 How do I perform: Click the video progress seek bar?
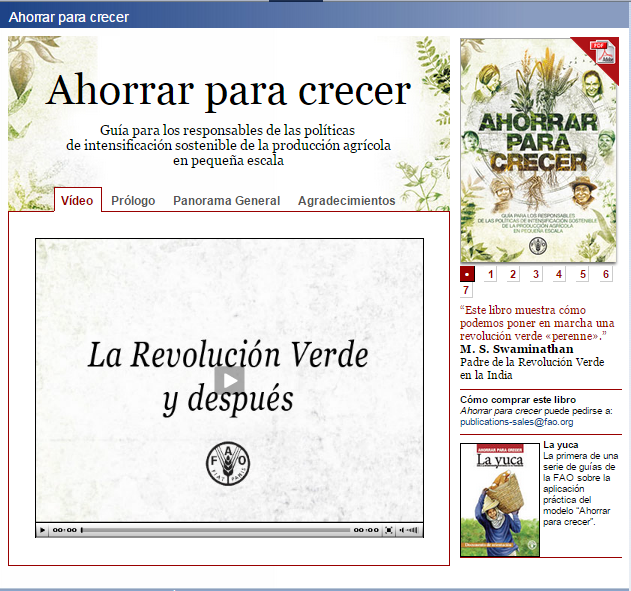tap(215, 530)
